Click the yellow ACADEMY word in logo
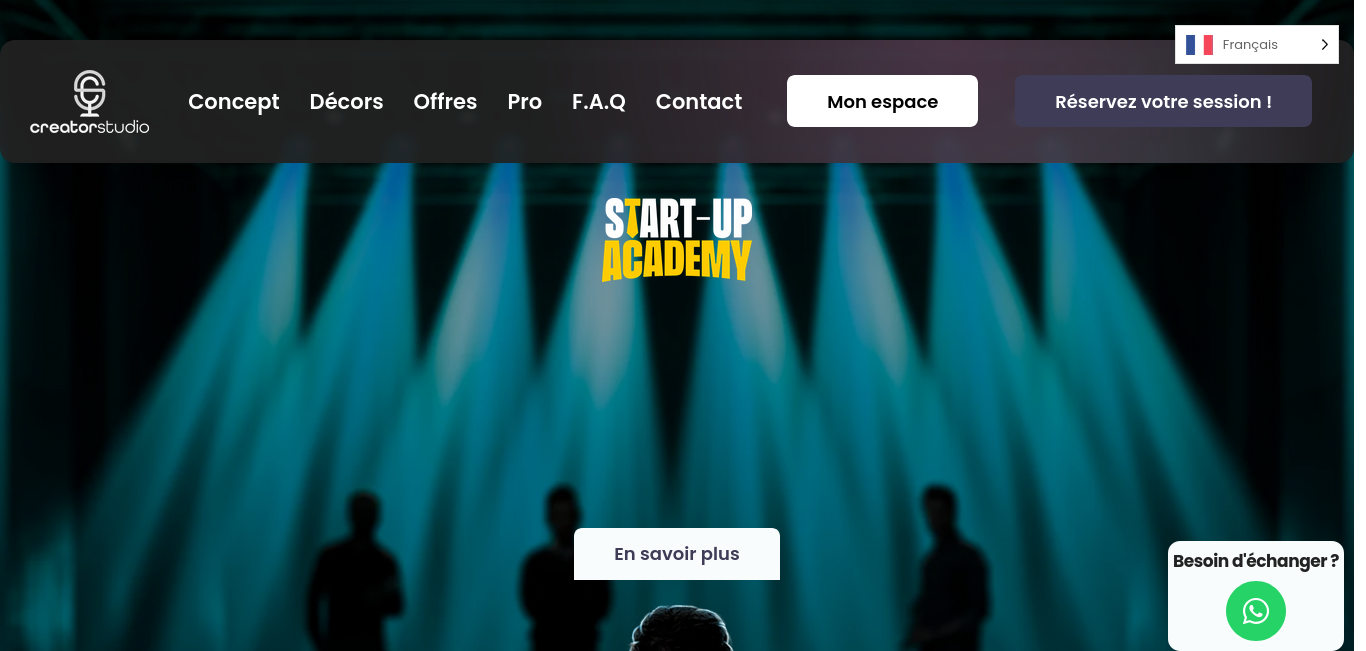The width and height of the screenshot is (1366, 651). [677, 261]
